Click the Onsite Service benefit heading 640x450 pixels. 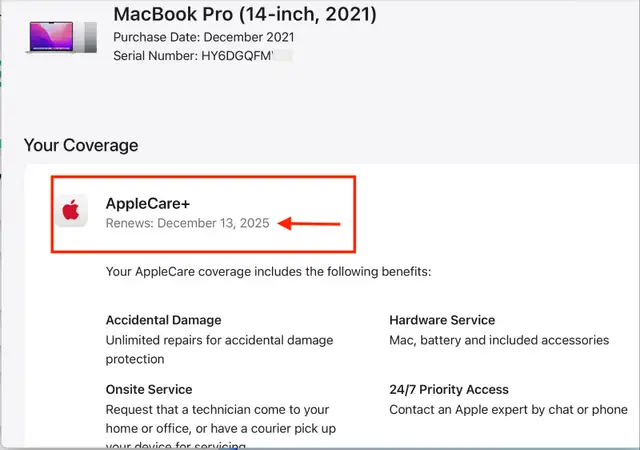[x=149, y=390]
